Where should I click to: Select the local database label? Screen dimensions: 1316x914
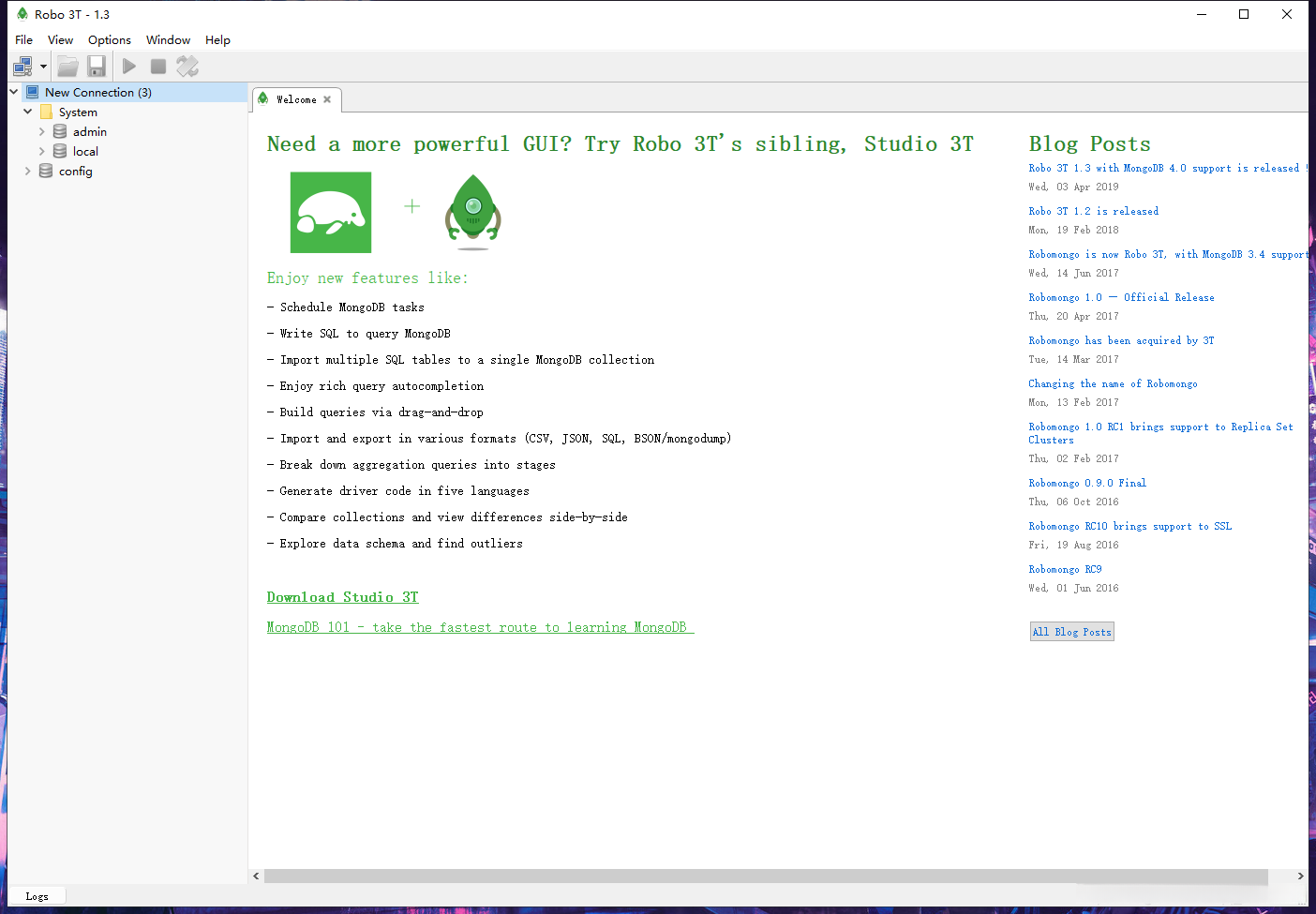coord(85,152)
